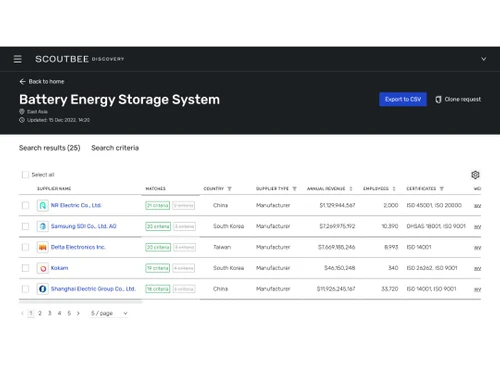Screen dimensions: 500x375
Task: Click the Kokam company logo
Action: [x=43, y=268]
